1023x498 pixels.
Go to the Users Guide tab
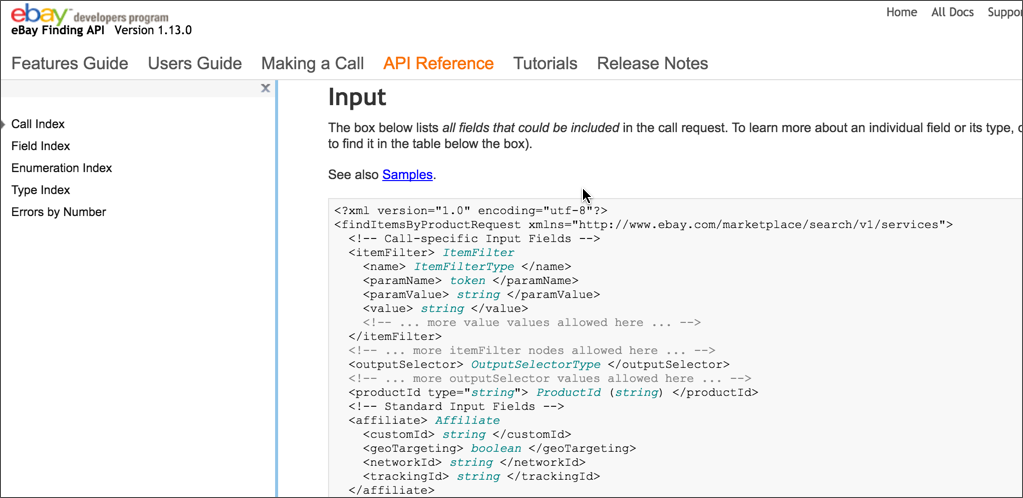(x=195, y=63)
